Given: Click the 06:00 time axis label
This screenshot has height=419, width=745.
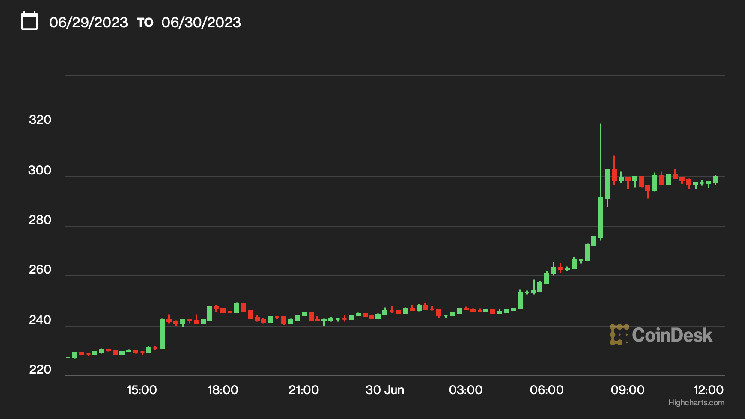Looking at the screenshot, I should point(547,389).
